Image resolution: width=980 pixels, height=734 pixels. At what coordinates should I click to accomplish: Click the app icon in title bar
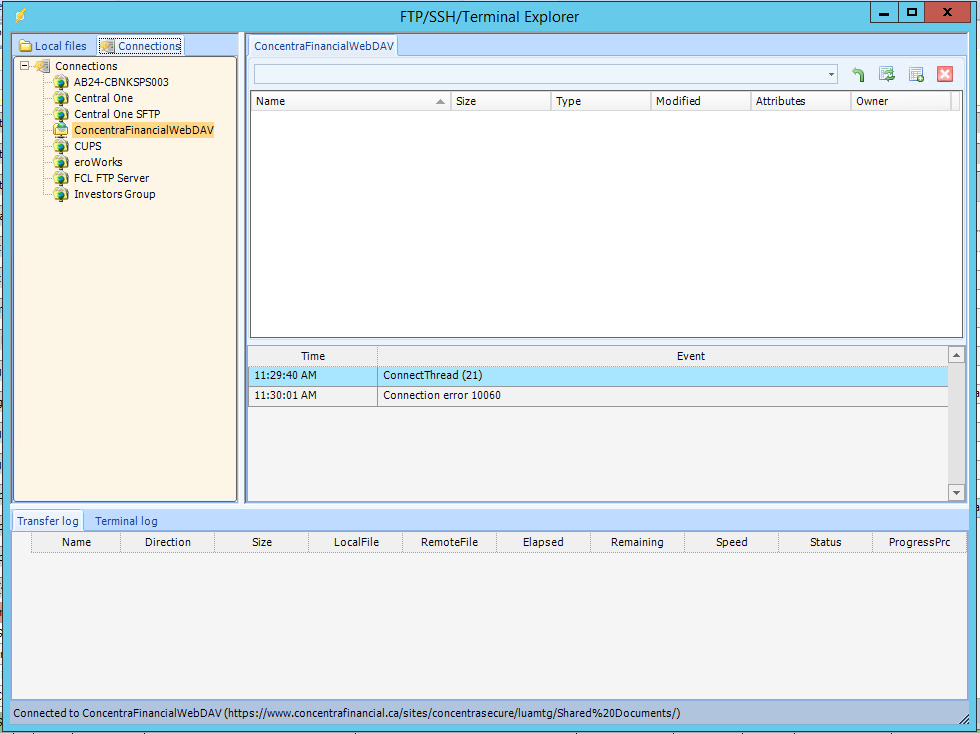pyautogui.click(x=20, y=15)
